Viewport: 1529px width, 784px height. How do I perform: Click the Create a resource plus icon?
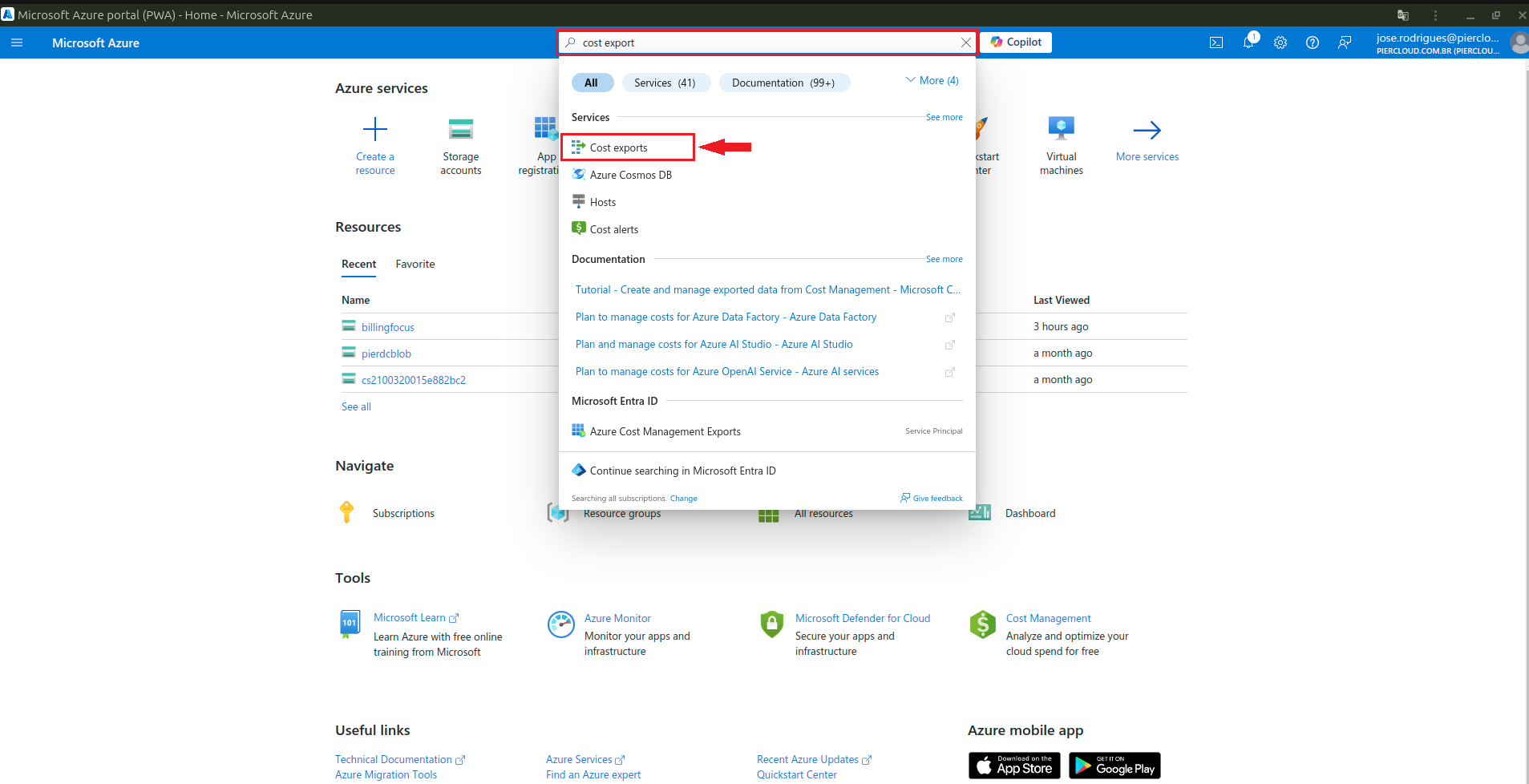(x=375, y=130)
